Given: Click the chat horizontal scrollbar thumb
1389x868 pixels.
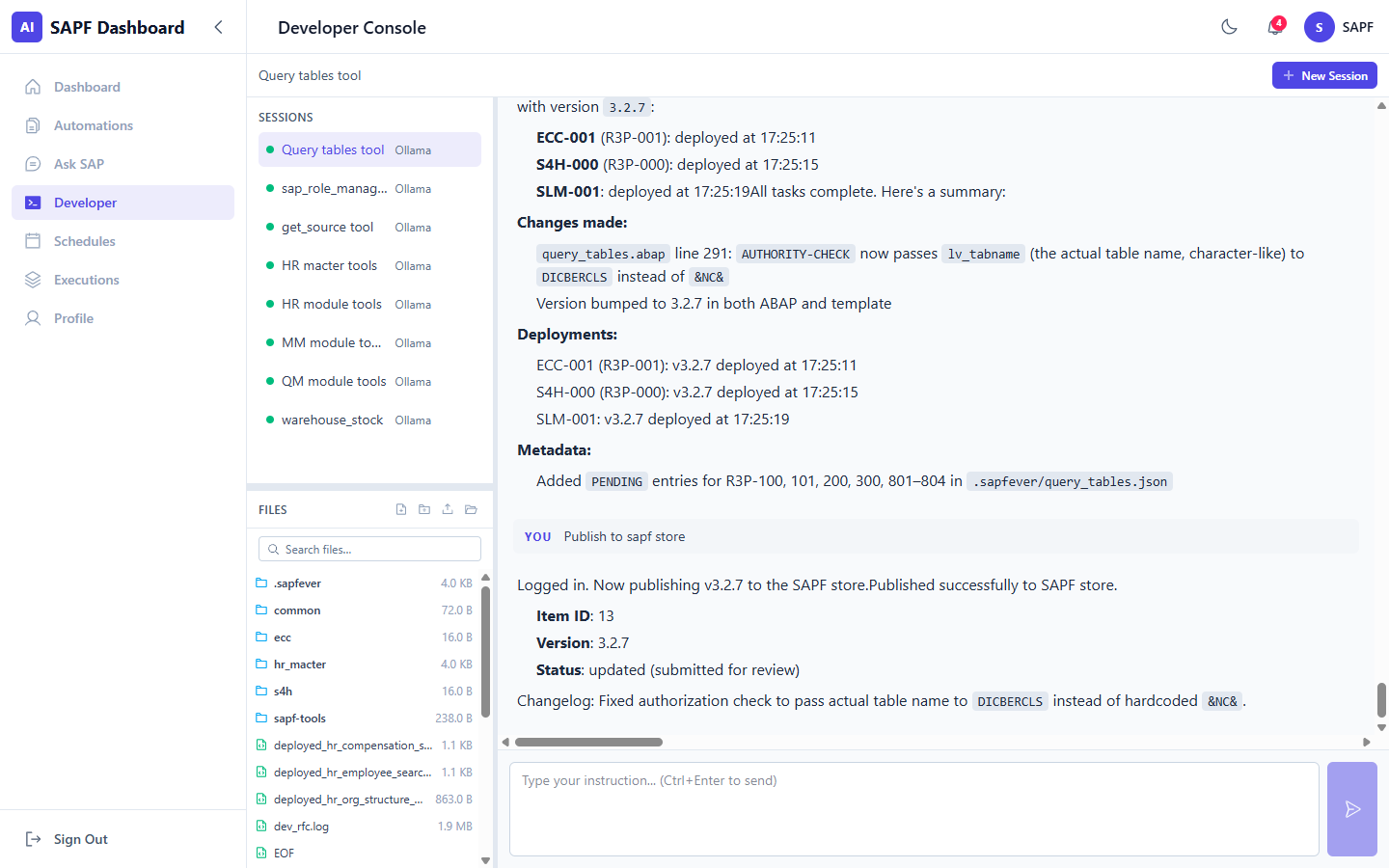Looking at the screenshot, I should point(588,742).
